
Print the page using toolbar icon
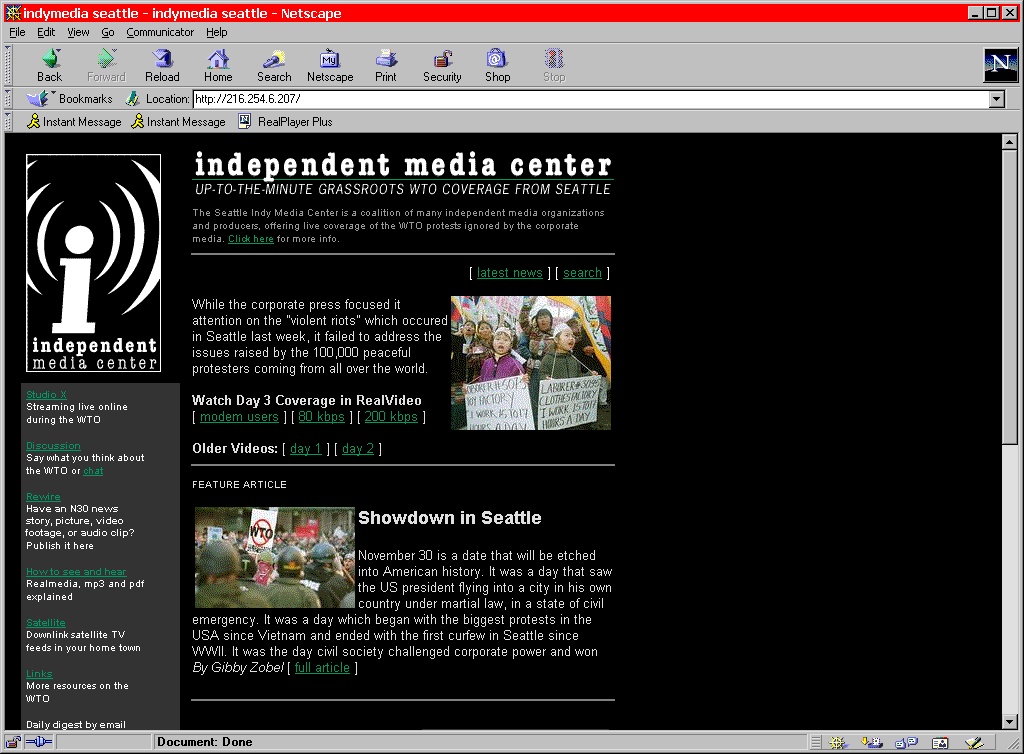386,65
